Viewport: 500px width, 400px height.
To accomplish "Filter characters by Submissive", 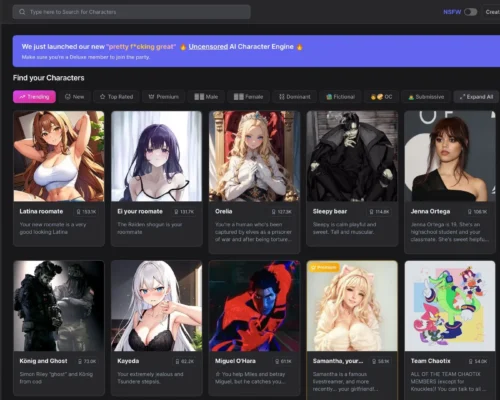I will [x=426, y=97].
